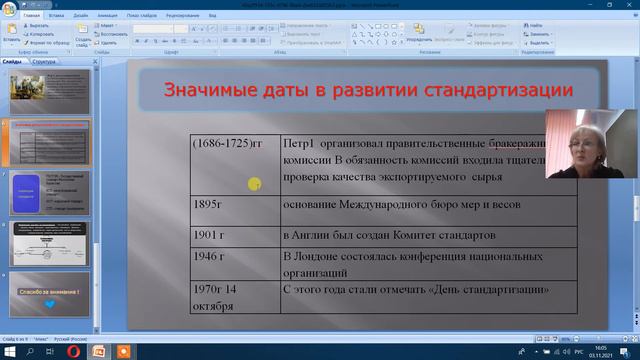Screen dimensions: 640x360
Task: Close the slides pane with X
Action: click(95, 62)
